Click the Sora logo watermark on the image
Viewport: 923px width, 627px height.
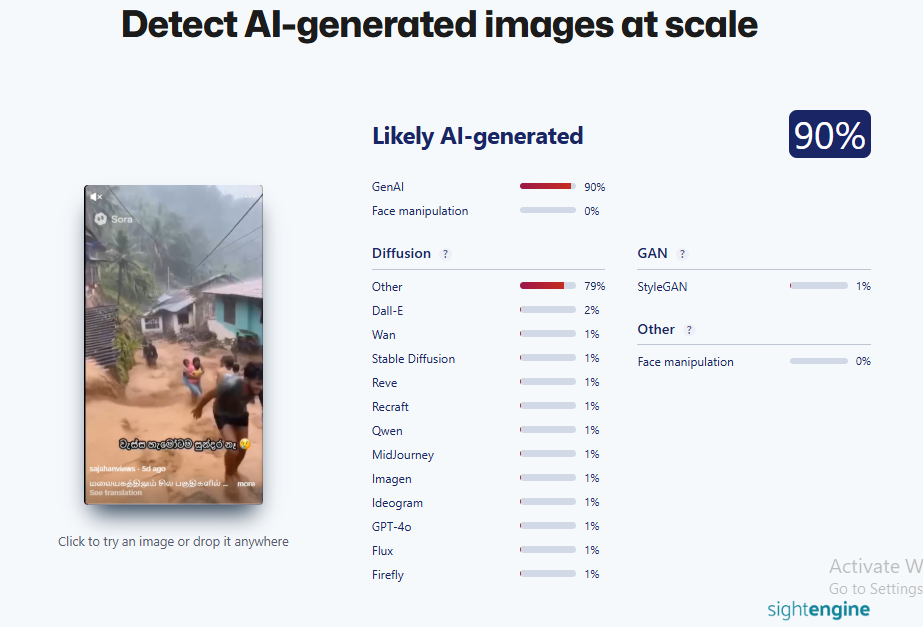pos(114,219)
